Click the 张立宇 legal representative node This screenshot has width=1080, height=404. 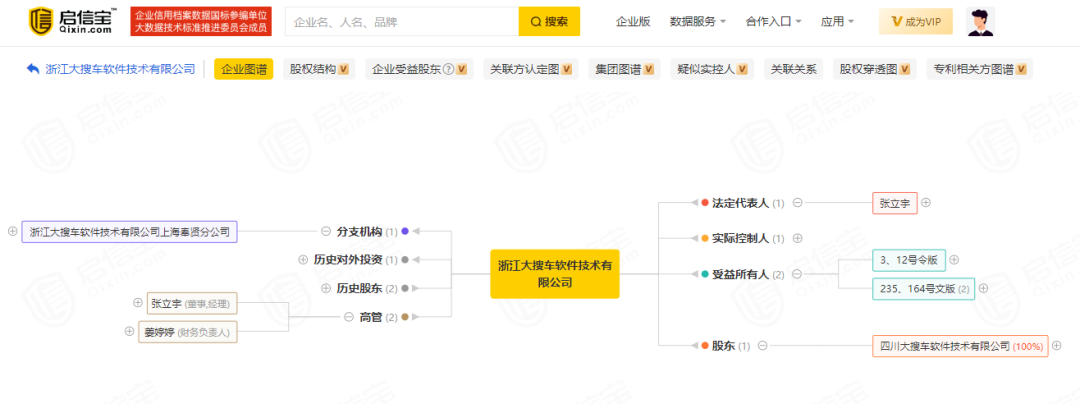tap(894, 203)
